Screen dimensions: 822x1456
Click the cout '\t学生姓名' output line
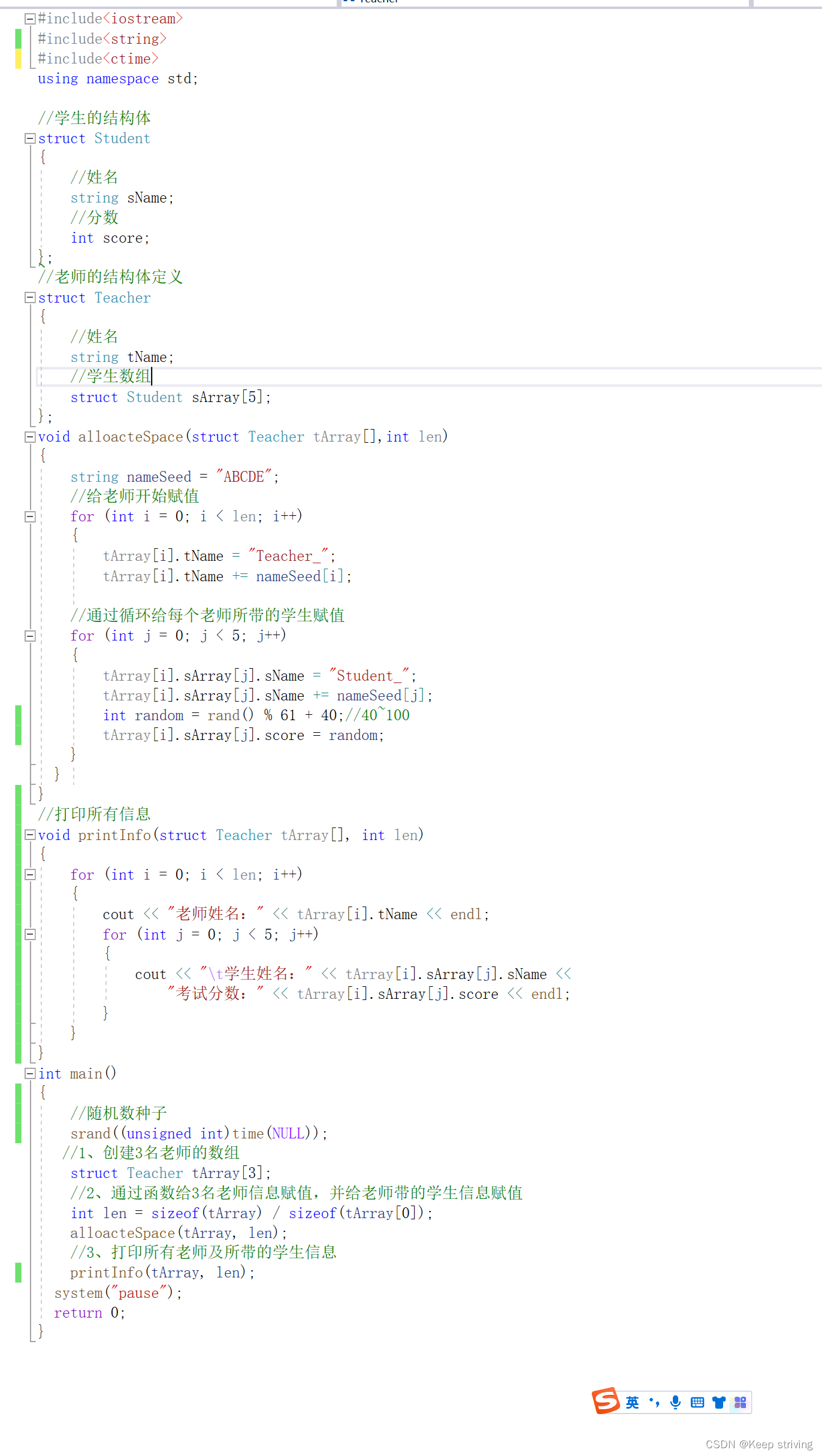pos(353,974)
